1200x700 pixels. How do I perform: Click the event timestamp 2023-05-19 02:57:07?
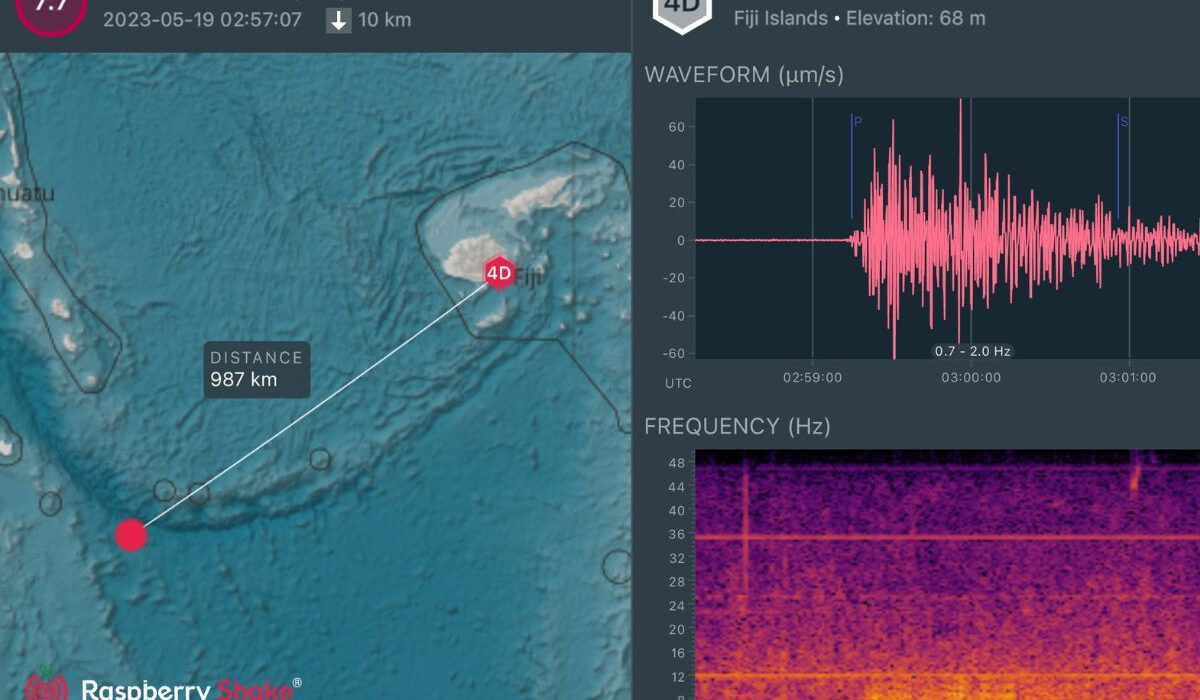202,20
